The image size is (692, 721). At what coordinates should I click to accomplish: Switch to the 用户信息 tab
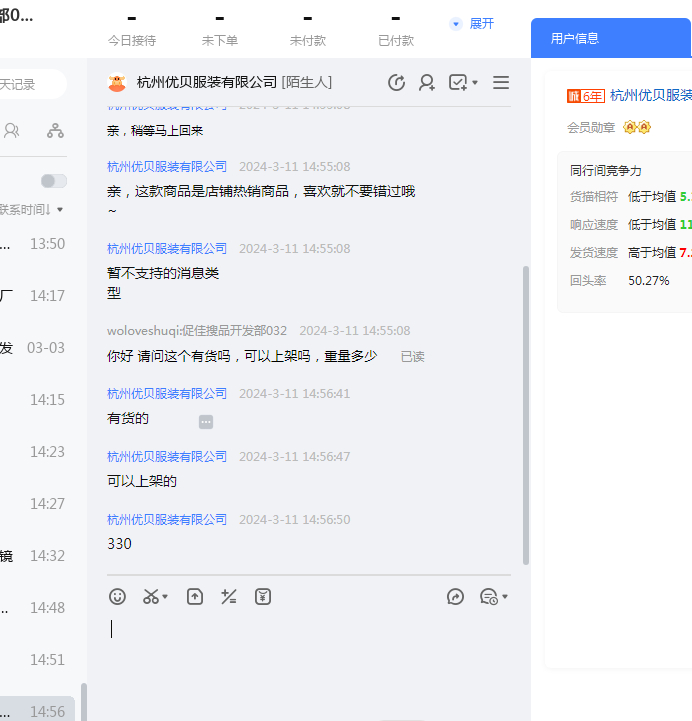point(575,38)
